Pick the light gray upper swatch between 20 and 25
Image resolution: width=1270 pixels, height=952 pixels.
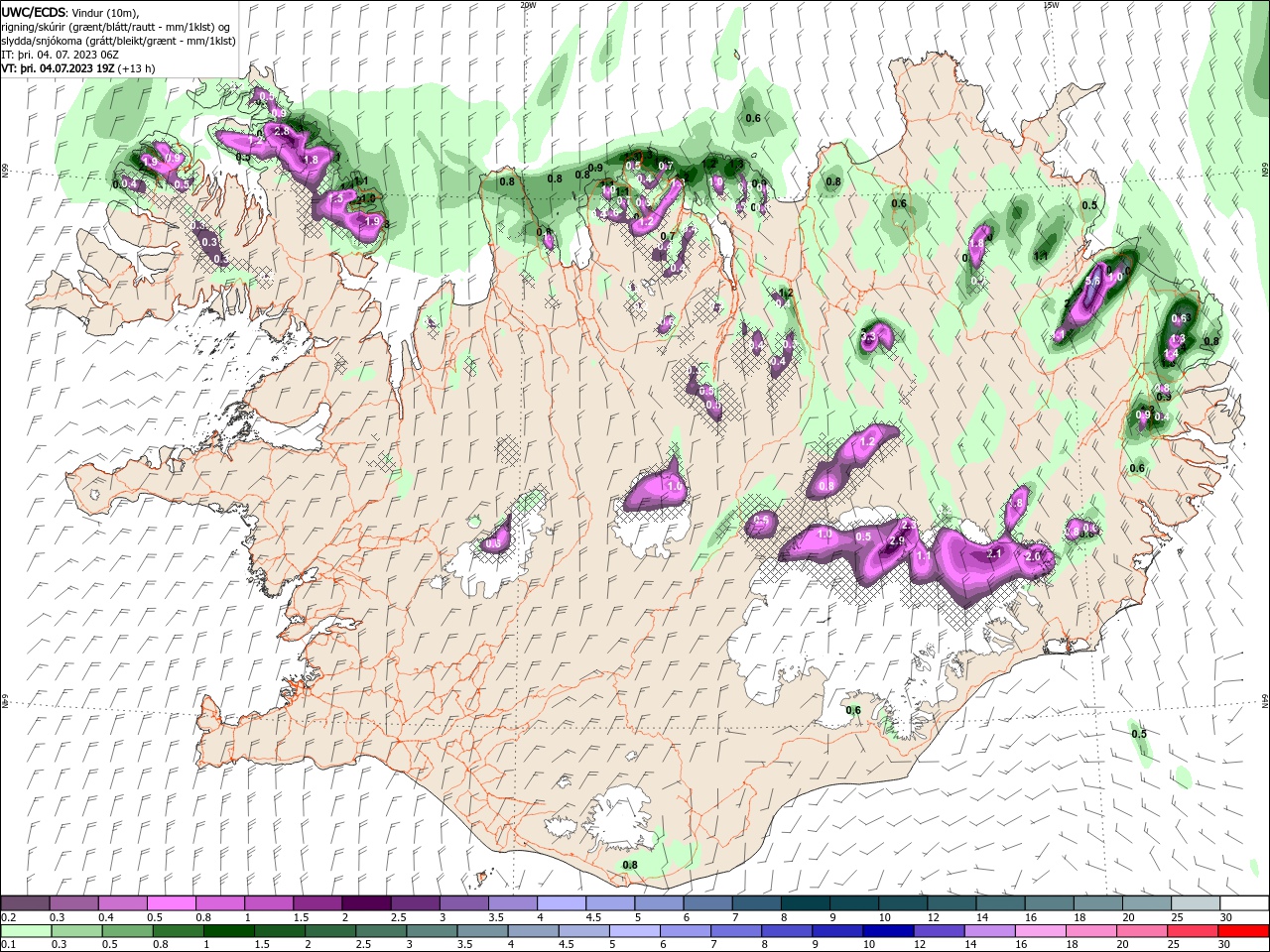tap(1147, 903)
